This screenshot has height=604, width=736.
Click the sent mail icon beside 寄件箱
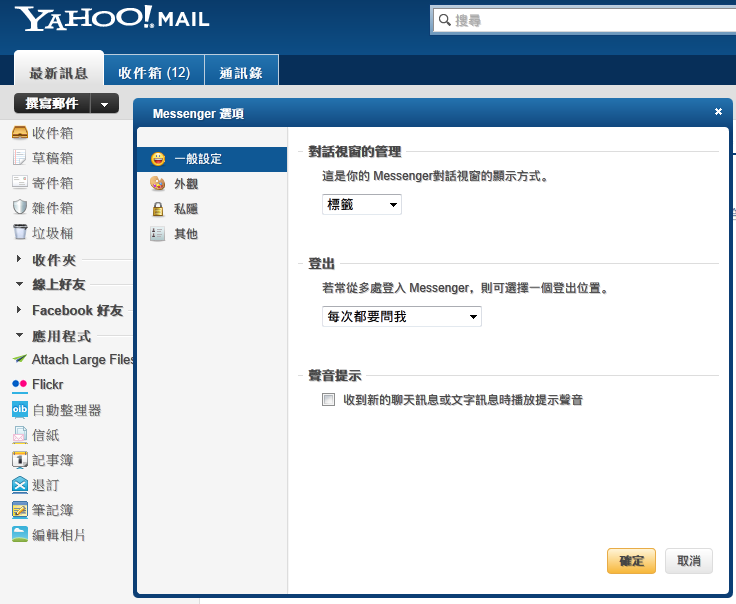point(20,182)
